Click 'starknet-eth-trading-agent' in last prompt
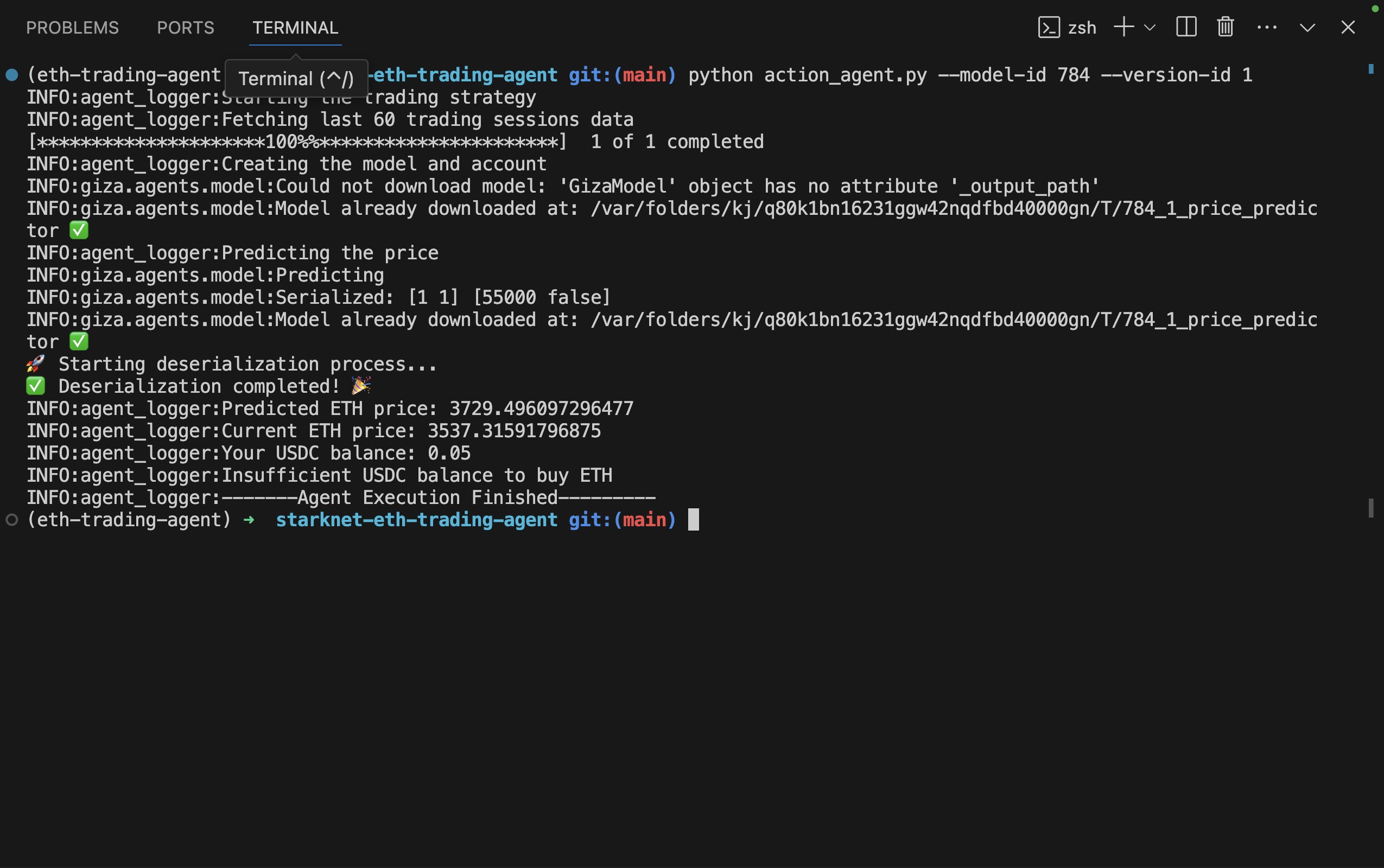Screen dimensions: 1384x868 pos(416,520)
